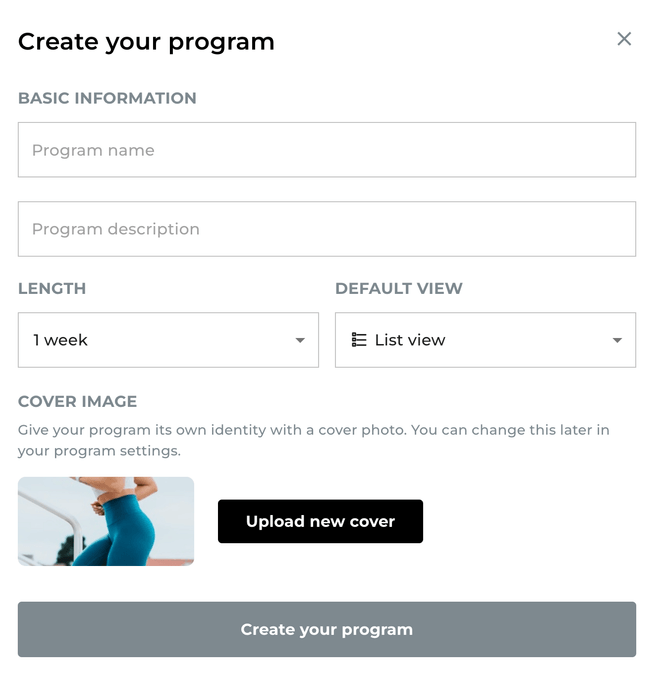654x682 pixels.
Task: Click the list view icon in Default View
Action: pyautogui.click(x=359, y=340)
